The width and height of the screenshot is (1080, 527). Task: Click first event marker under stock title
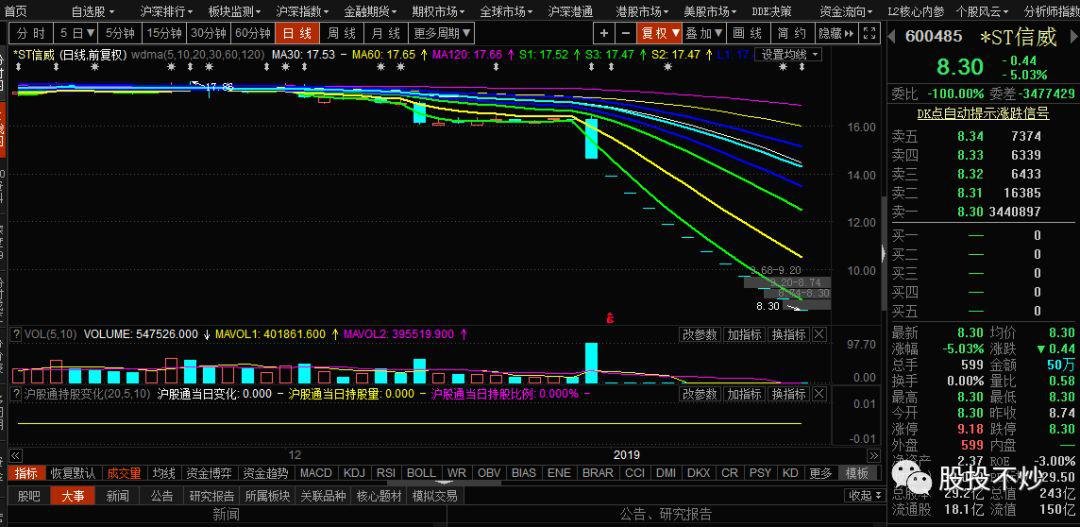tap(19, 67)
